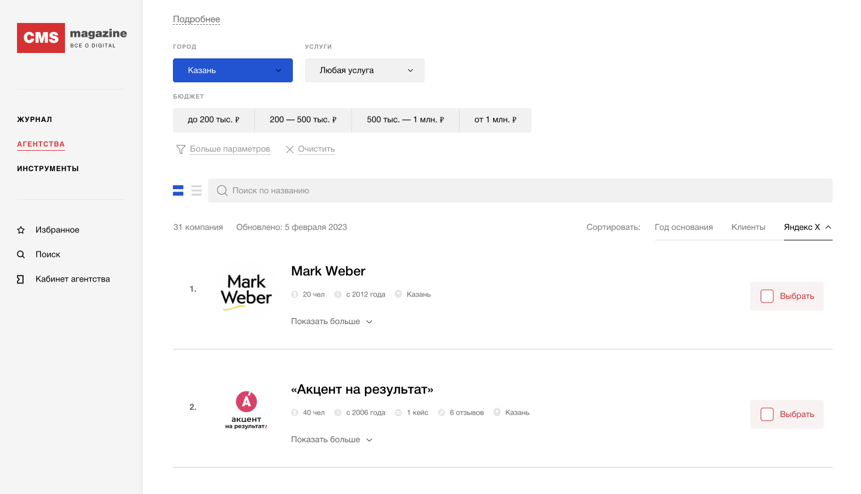Image resolution: width=861 pixels, height=494 pixels.
Task: Click the X icon next to Очистить
Action: click(x=289, y=149)
